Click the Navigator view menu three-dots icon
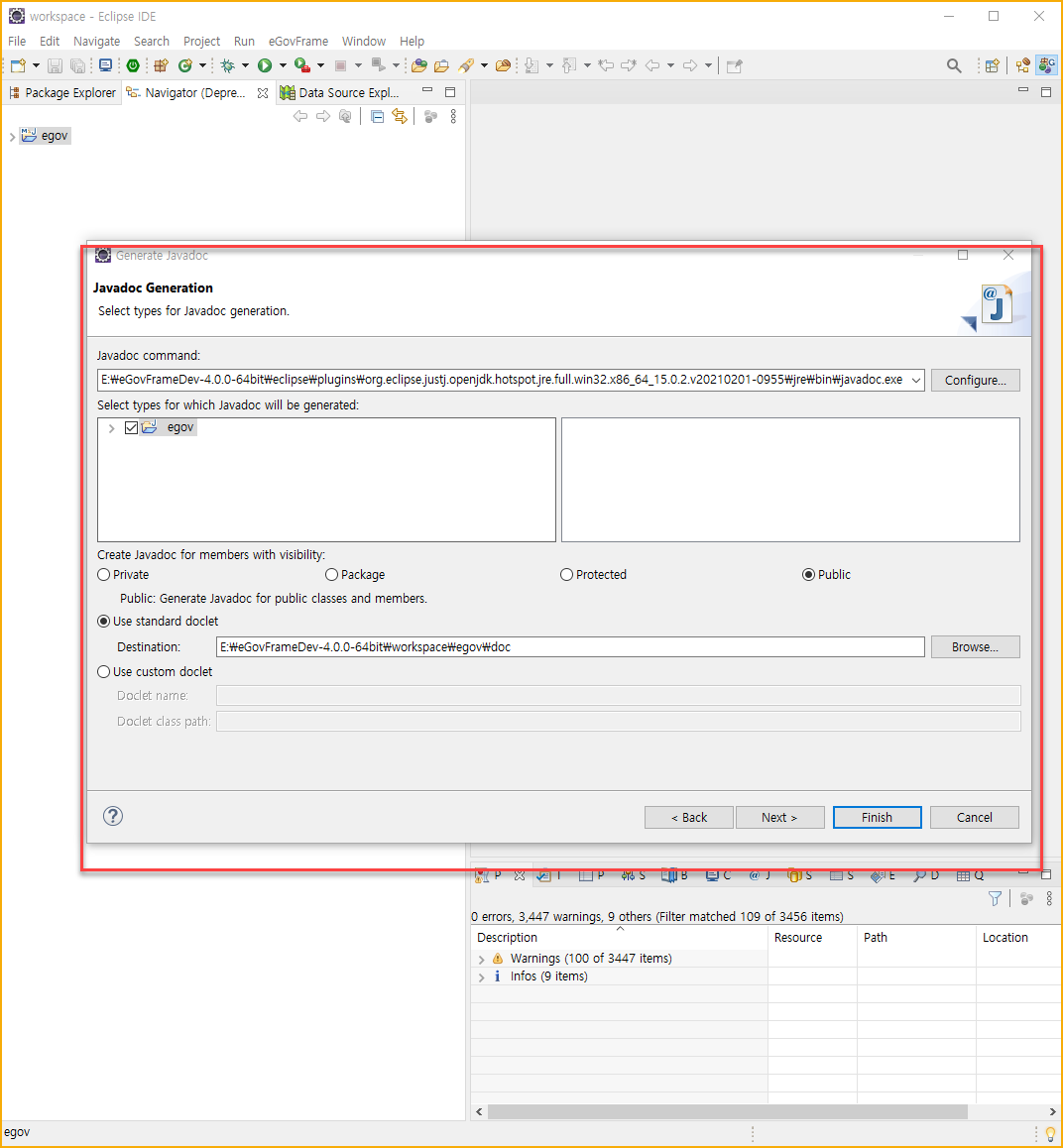Screen dimensions: 1063x1148 (x=453, y=116)
